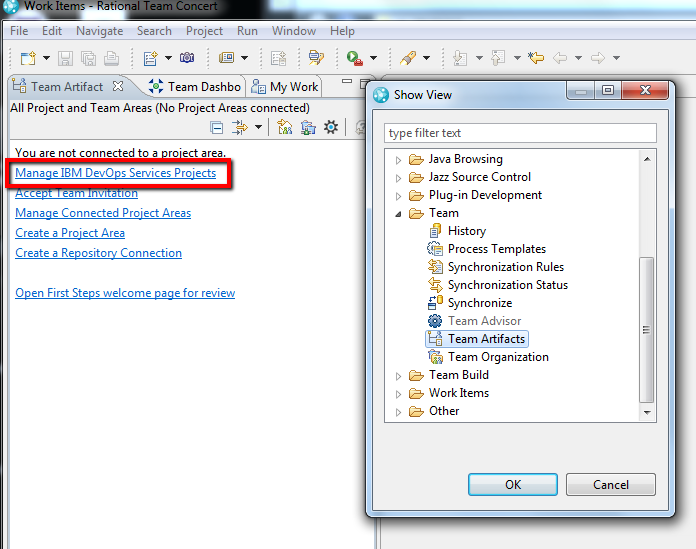Click the view list scrollbar thumb
696x549 pixels.
pos(646,330)
